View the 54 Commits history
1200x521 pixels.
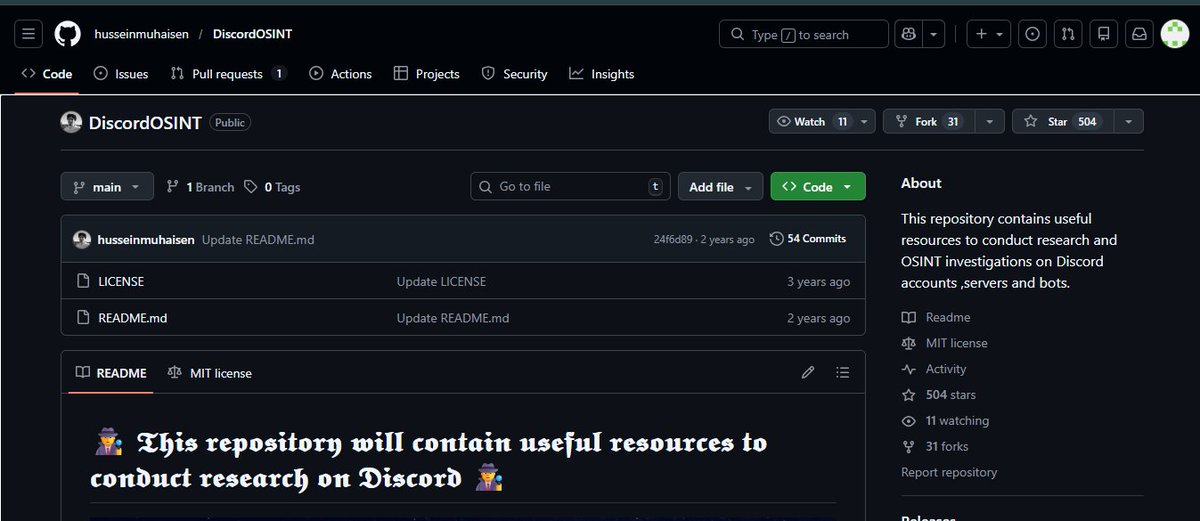tap(808, 239)
